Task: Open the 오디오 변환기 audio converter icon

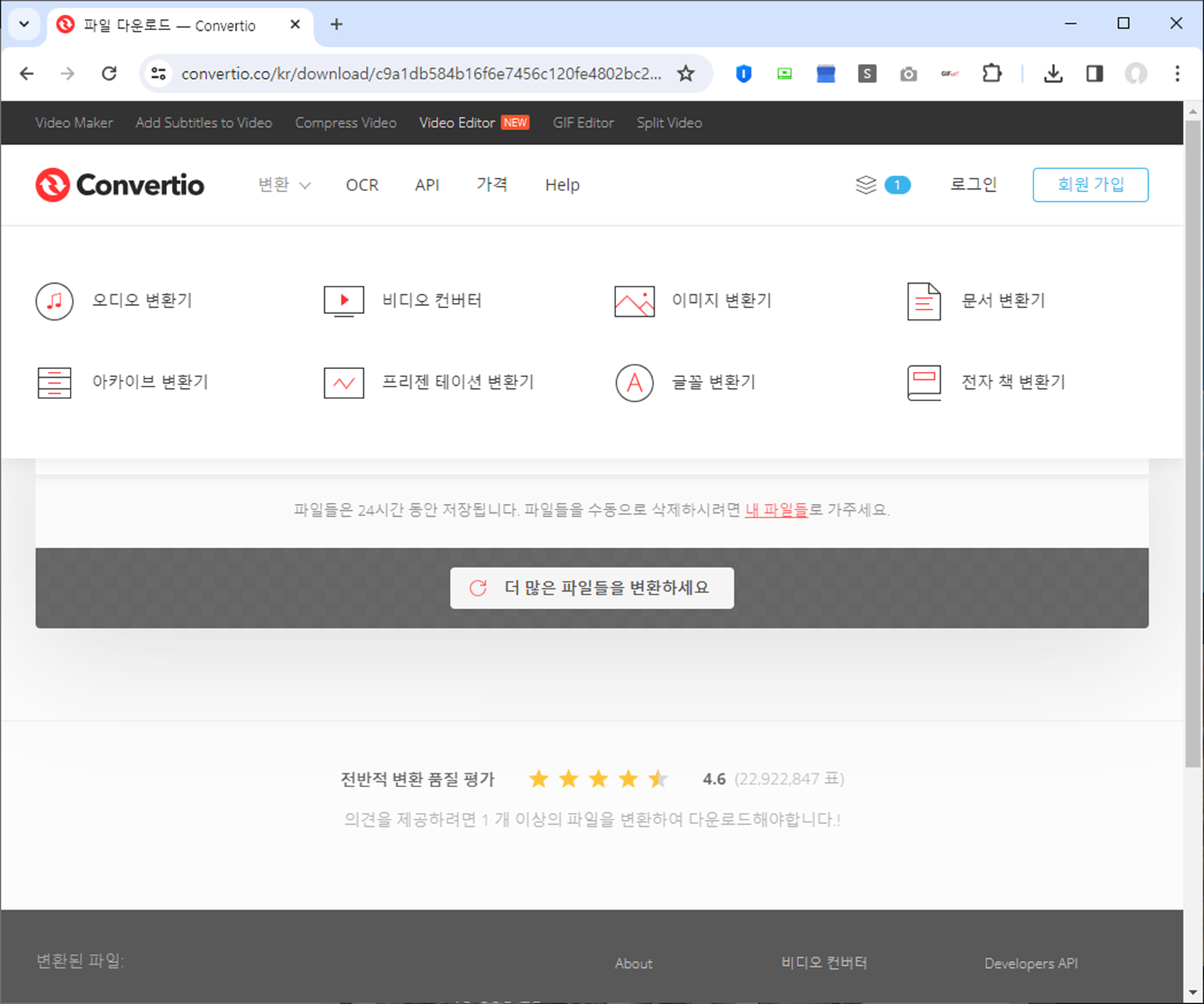Action: coord(54,301)
